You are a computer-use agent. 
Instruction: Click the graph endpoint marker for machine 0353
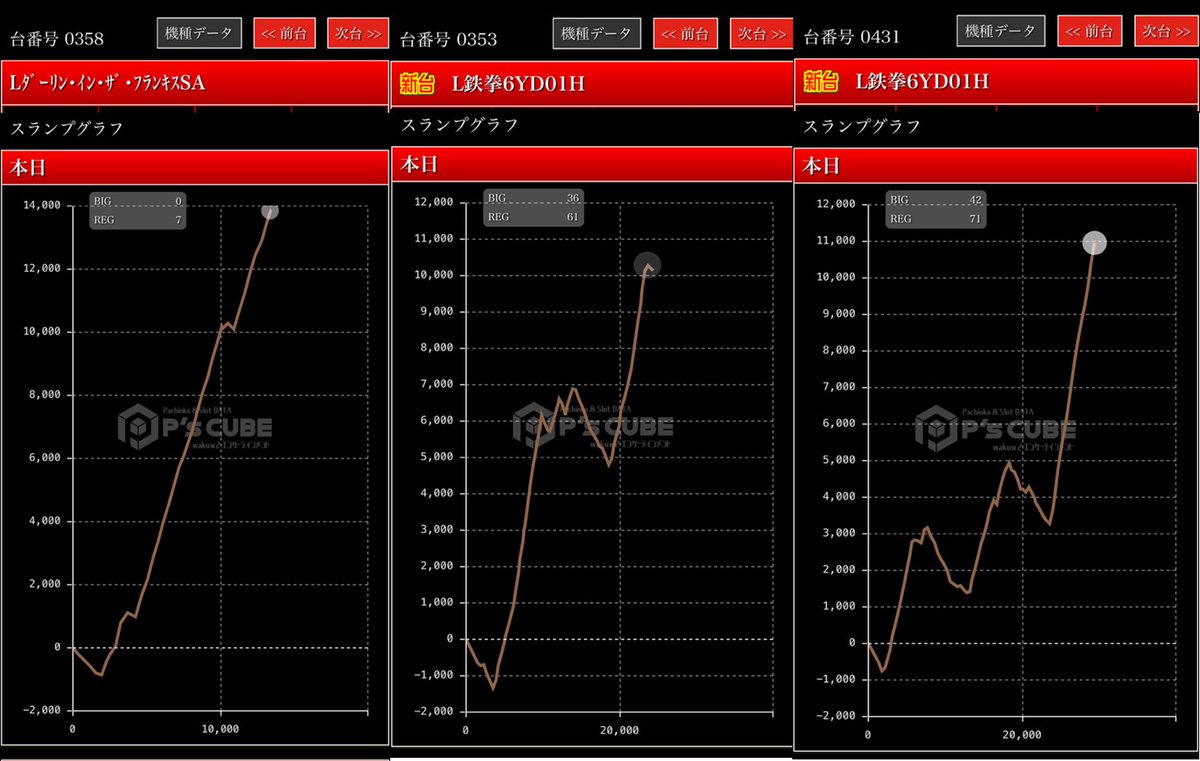coord(648,264)
